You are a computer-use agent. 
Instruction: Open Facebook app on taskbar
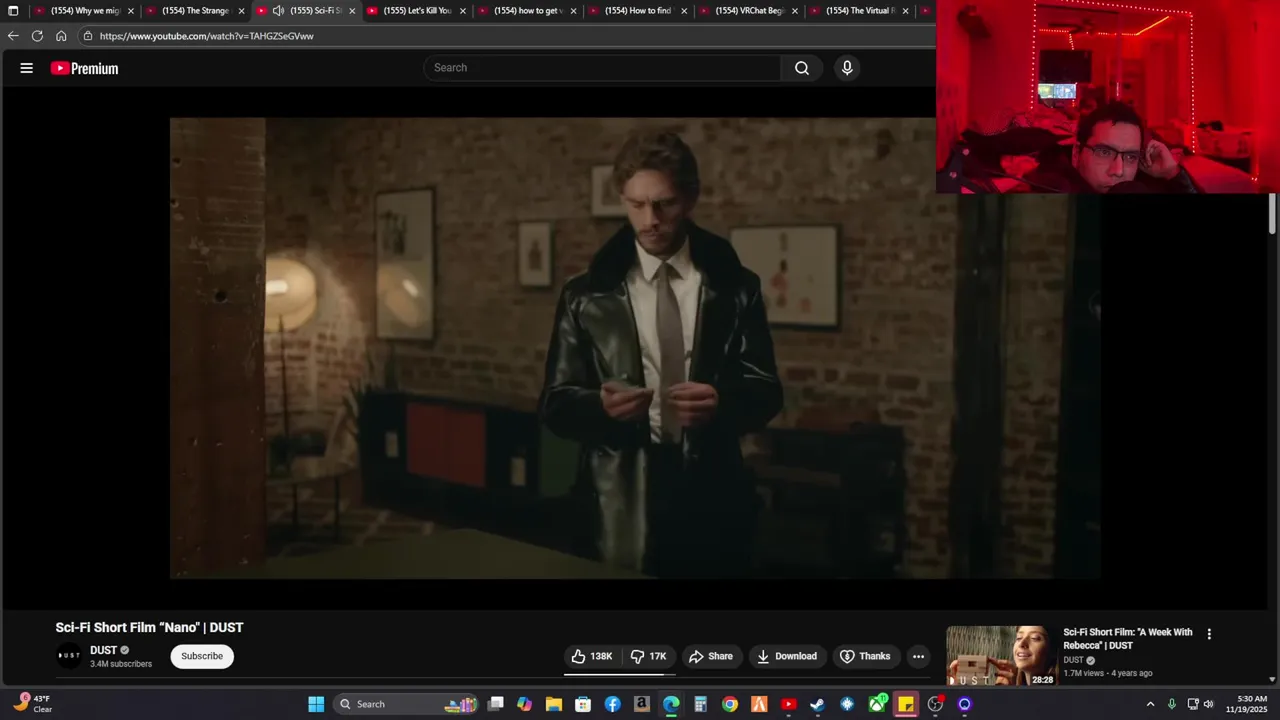pyautogui.click(x=613, y=704)
